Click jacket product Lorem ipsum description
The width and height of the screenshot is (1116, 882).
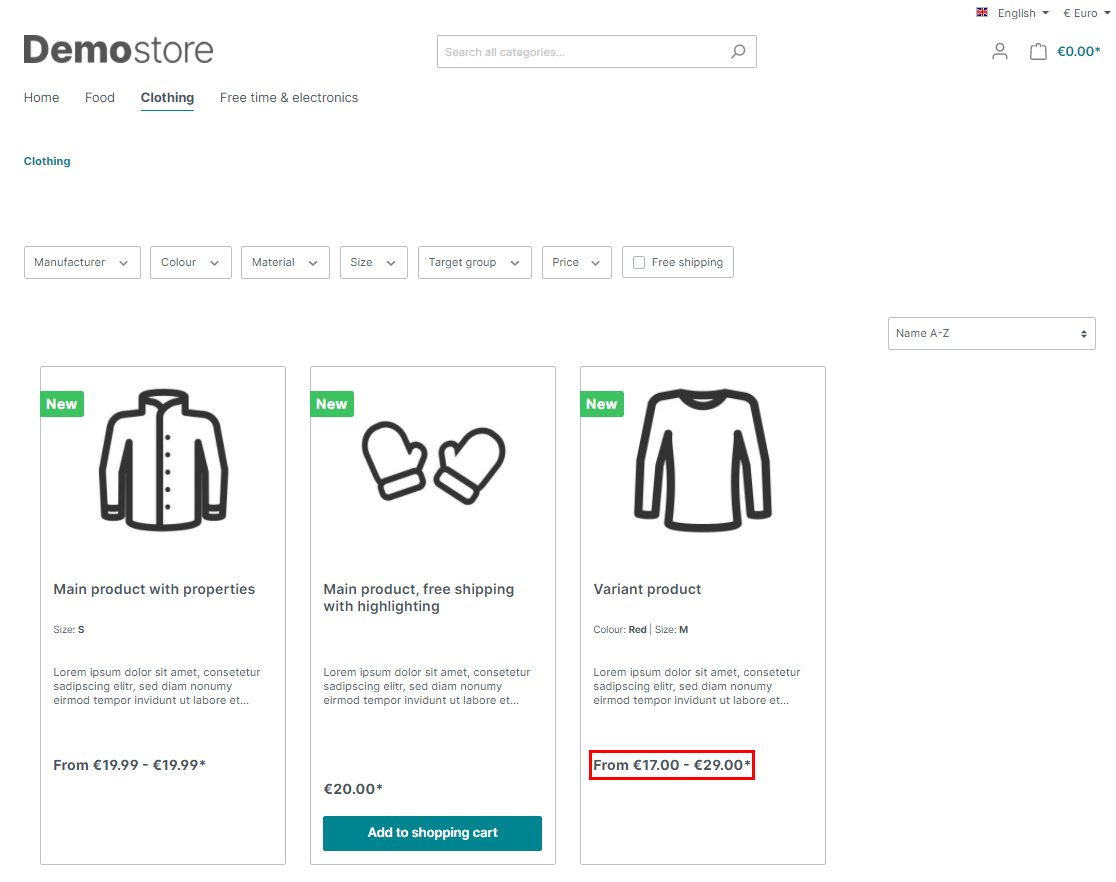pos(157,686)
